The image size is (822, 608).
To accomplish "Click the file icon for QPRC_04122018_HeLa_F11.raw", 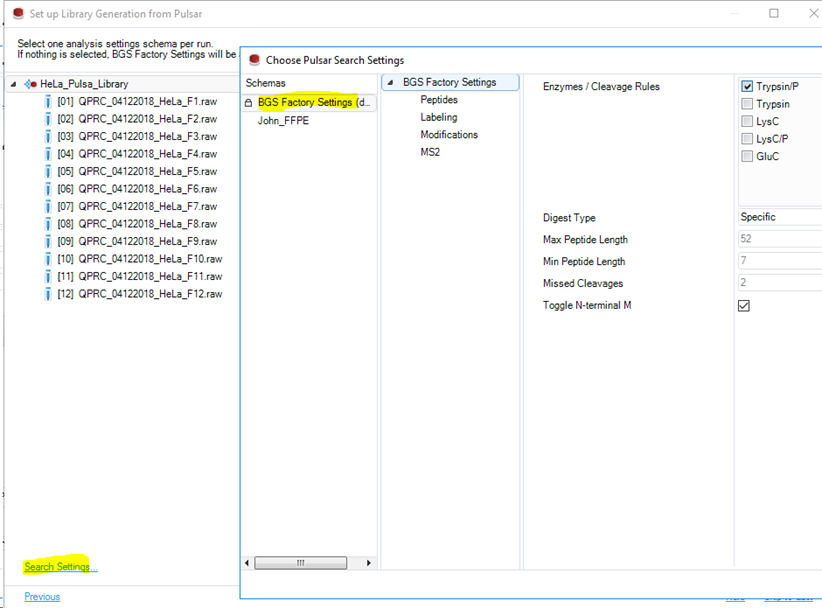I will pos(48,276).
